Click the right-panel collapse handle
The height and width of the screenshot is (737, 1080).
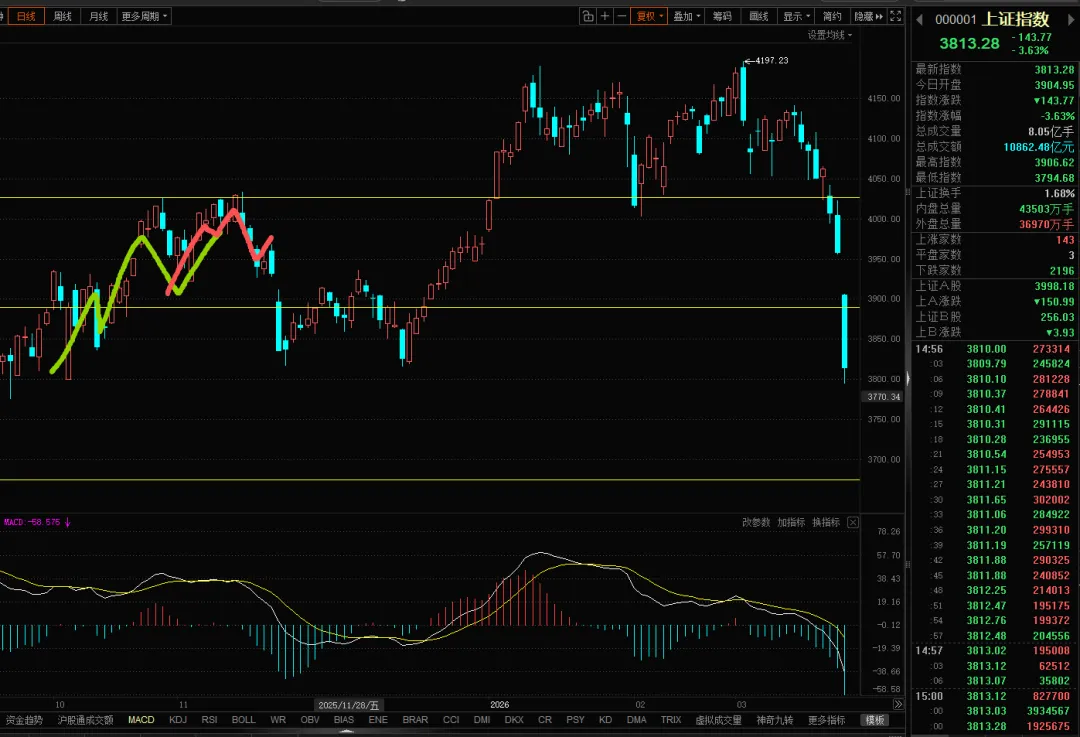click(908, 378)
